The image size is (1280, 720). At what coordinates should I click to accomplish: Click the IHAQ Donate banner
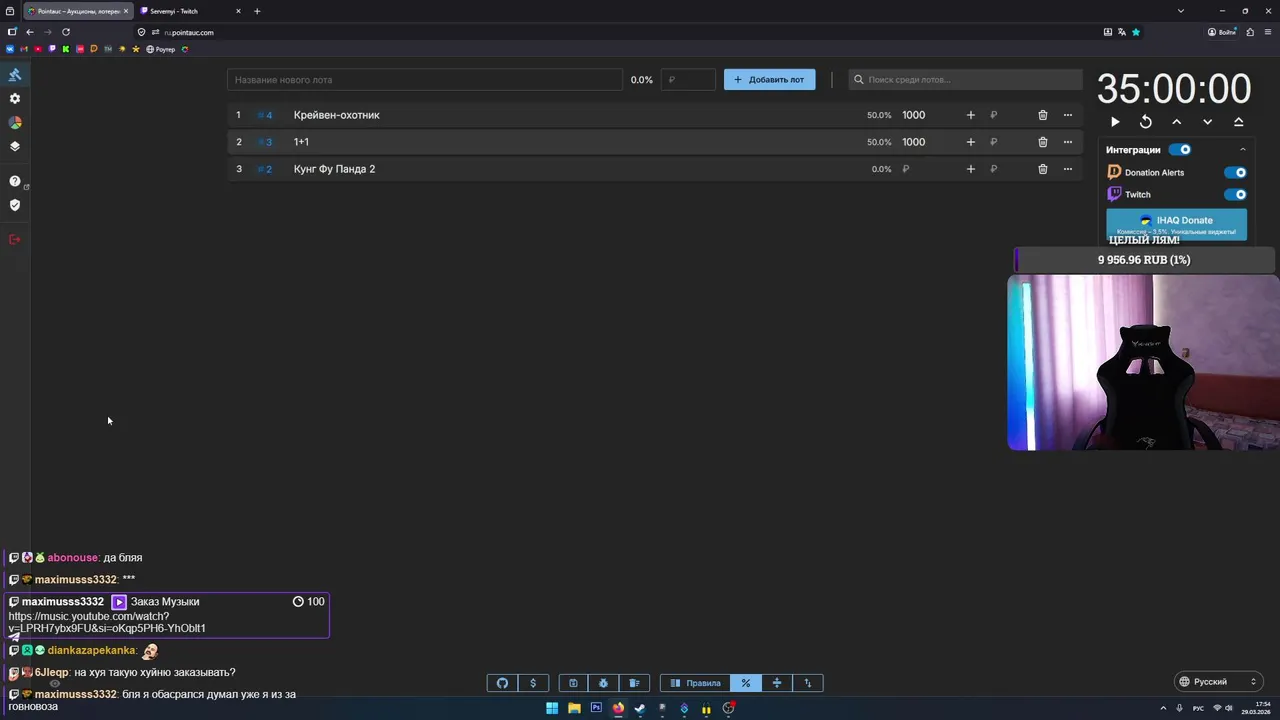[1176, 224]
